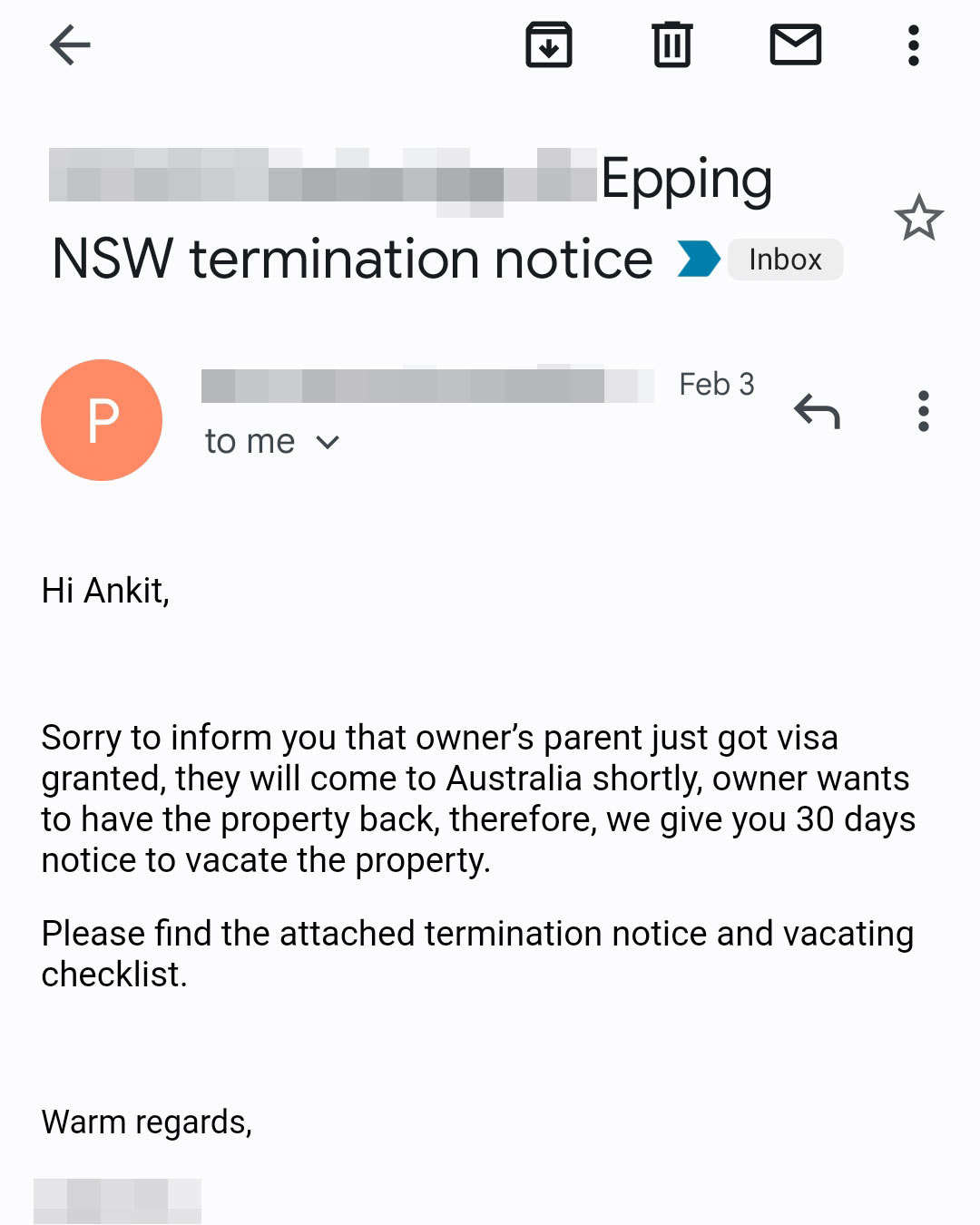Screen dimensions: 980x1225
Task: Select the sender name above 'to me'
Action: coord(426,383)
